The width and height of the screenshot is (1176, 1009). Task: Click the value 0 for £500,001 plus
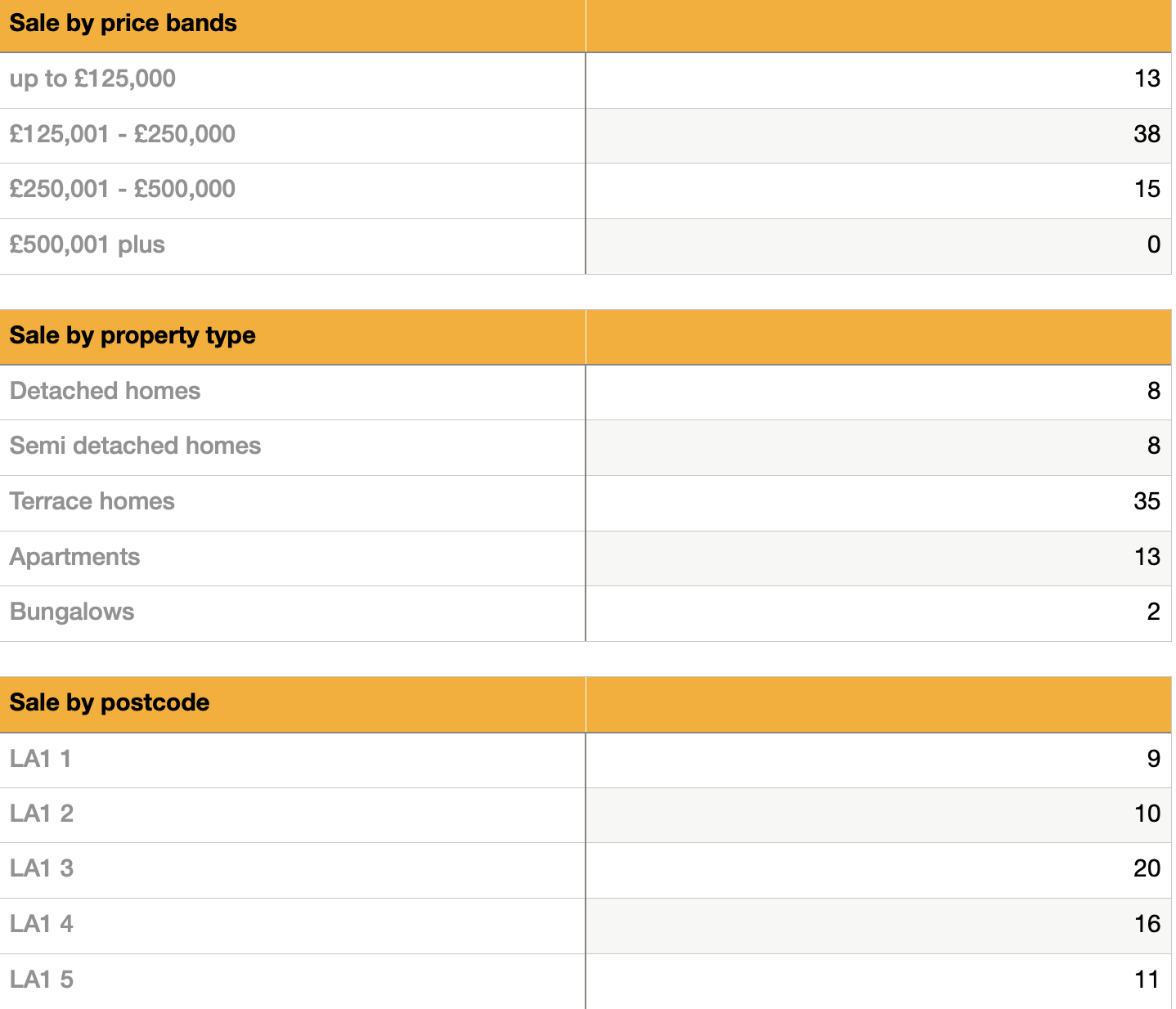coord(1153,245)
